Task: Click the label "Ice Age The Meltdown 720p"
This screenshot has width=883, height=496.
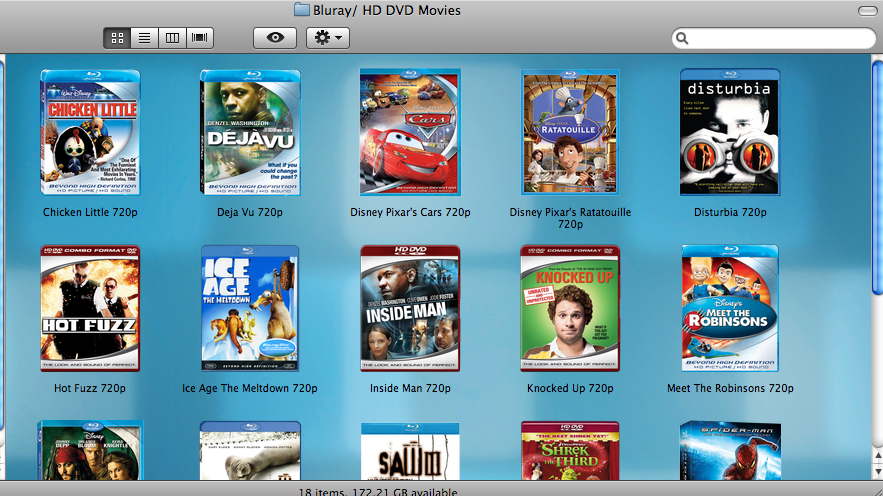Action: [x=250, y=388]
